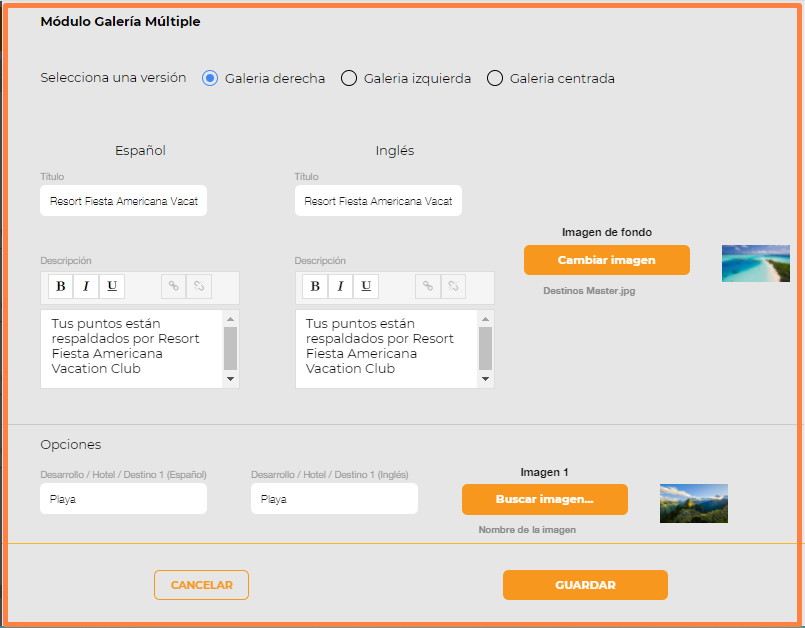Click Cambiar imagen button
The height and width of the screenshot is (628, 805).
tap(607, 260)
